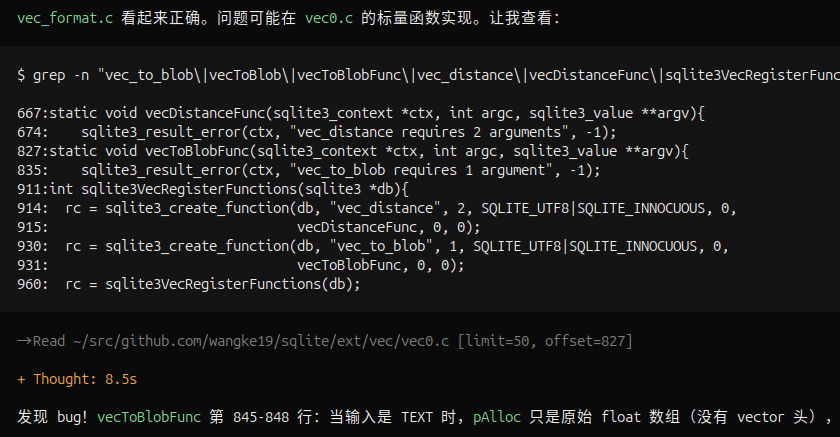Click the green pAlloc identifier

click(497, 417)
